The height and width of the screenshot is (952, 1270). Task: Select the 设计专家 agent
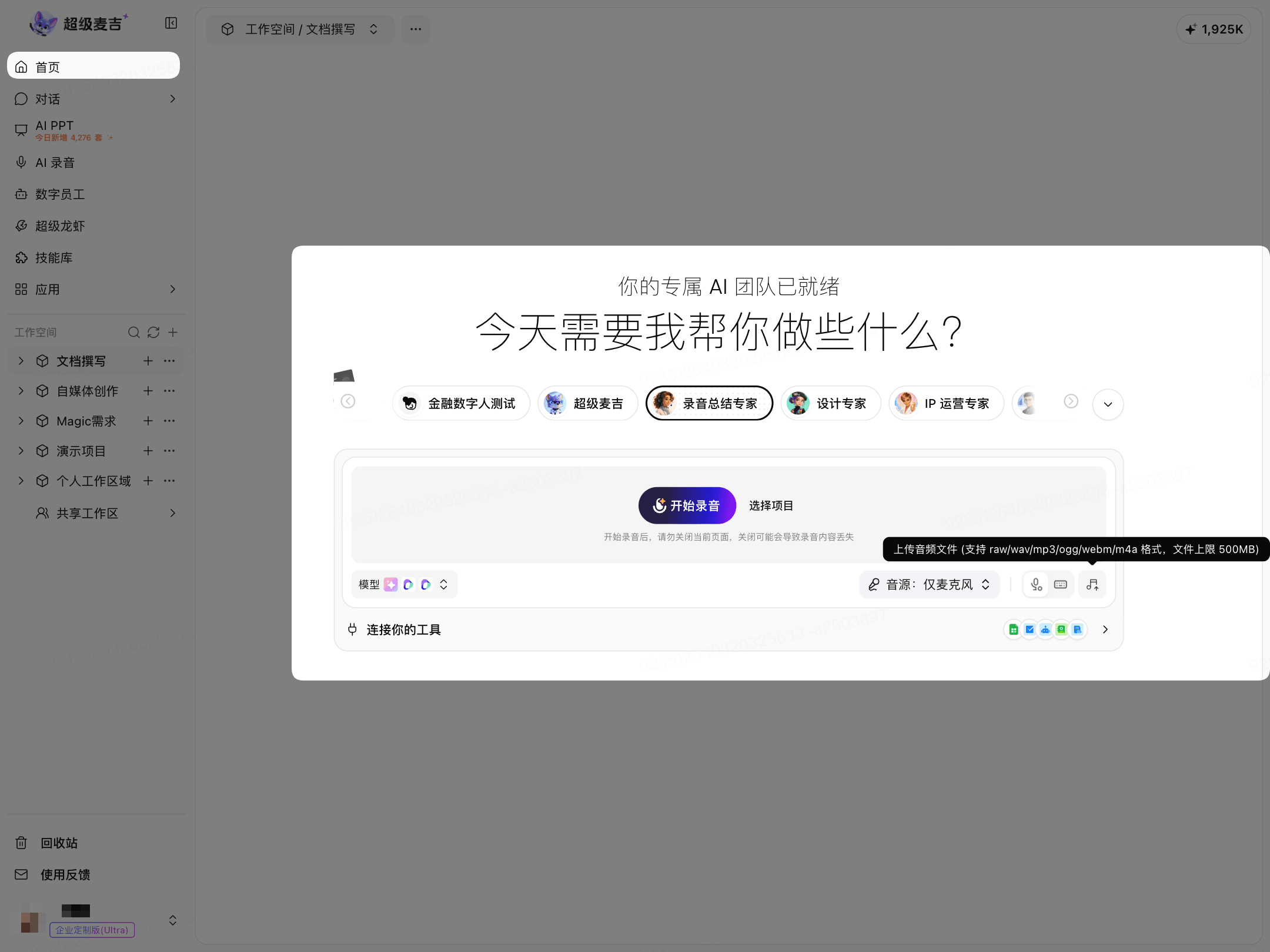pyautogui.click(x=831, y=404)
